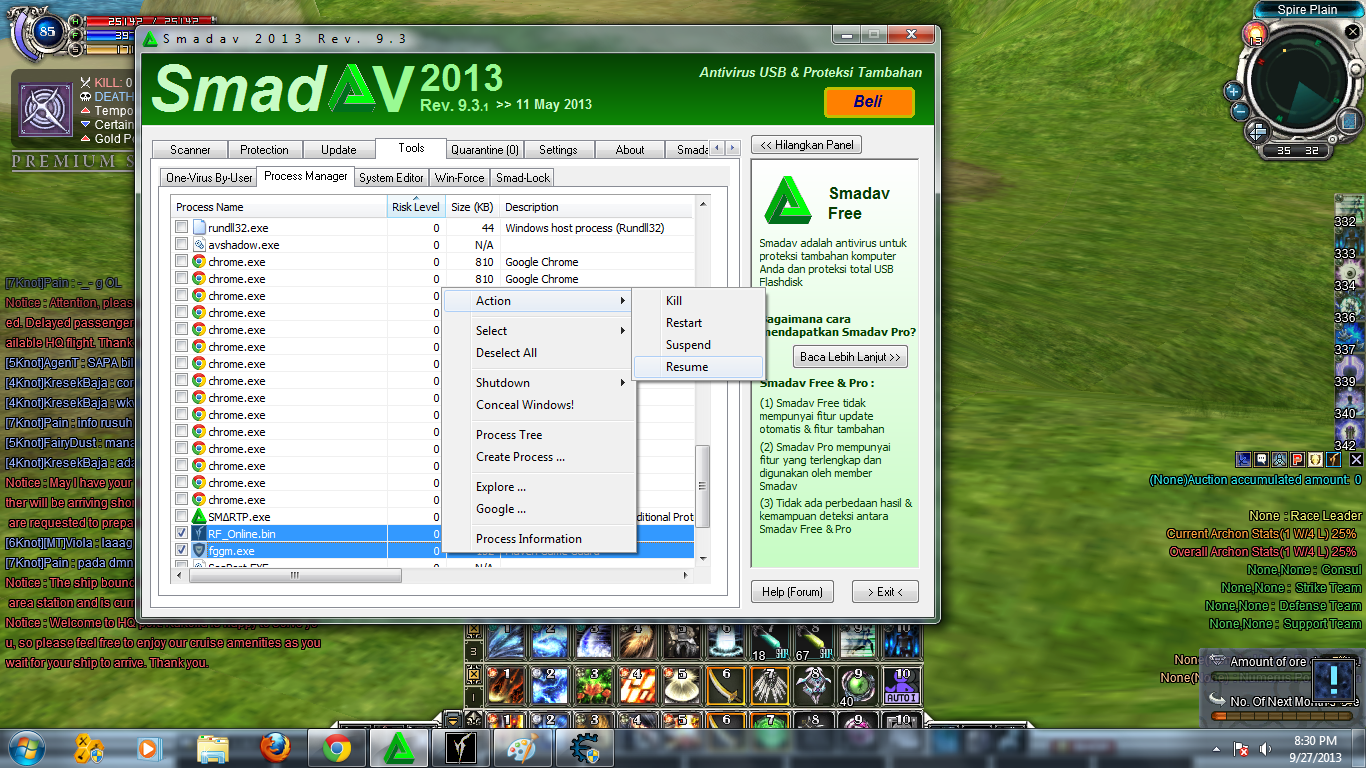Open the Help (Forum) page
1366x768 pixels.
792,591
